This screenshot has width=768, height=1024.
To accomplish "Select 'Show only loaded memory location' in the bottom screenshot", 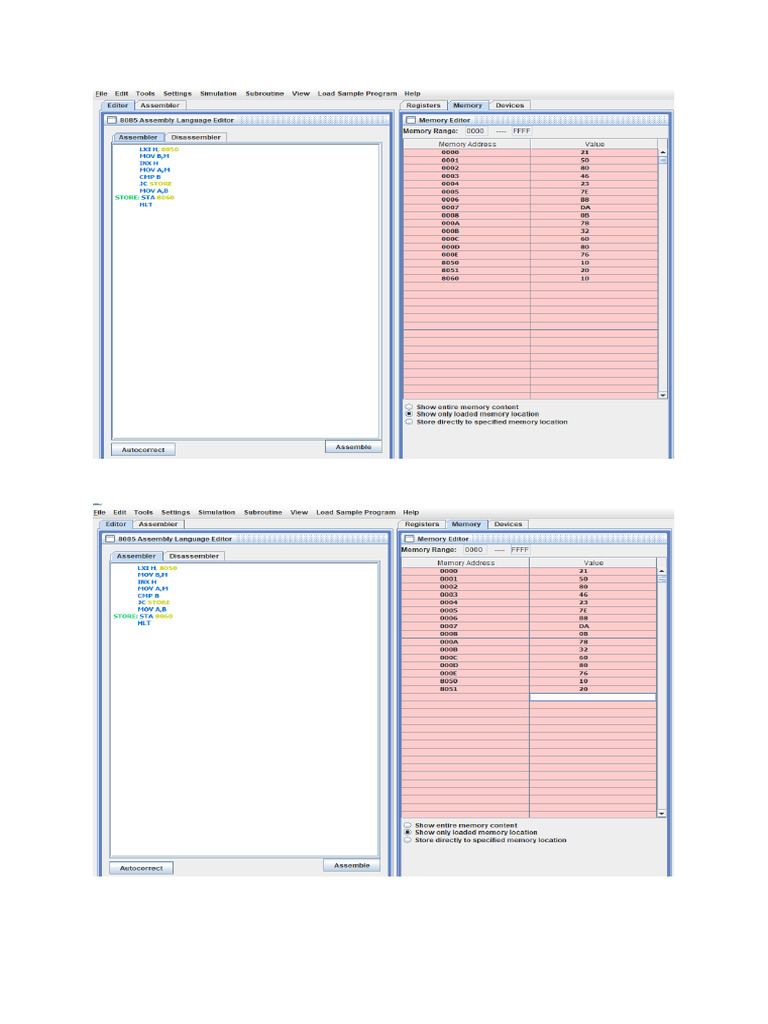I will 408,833.
